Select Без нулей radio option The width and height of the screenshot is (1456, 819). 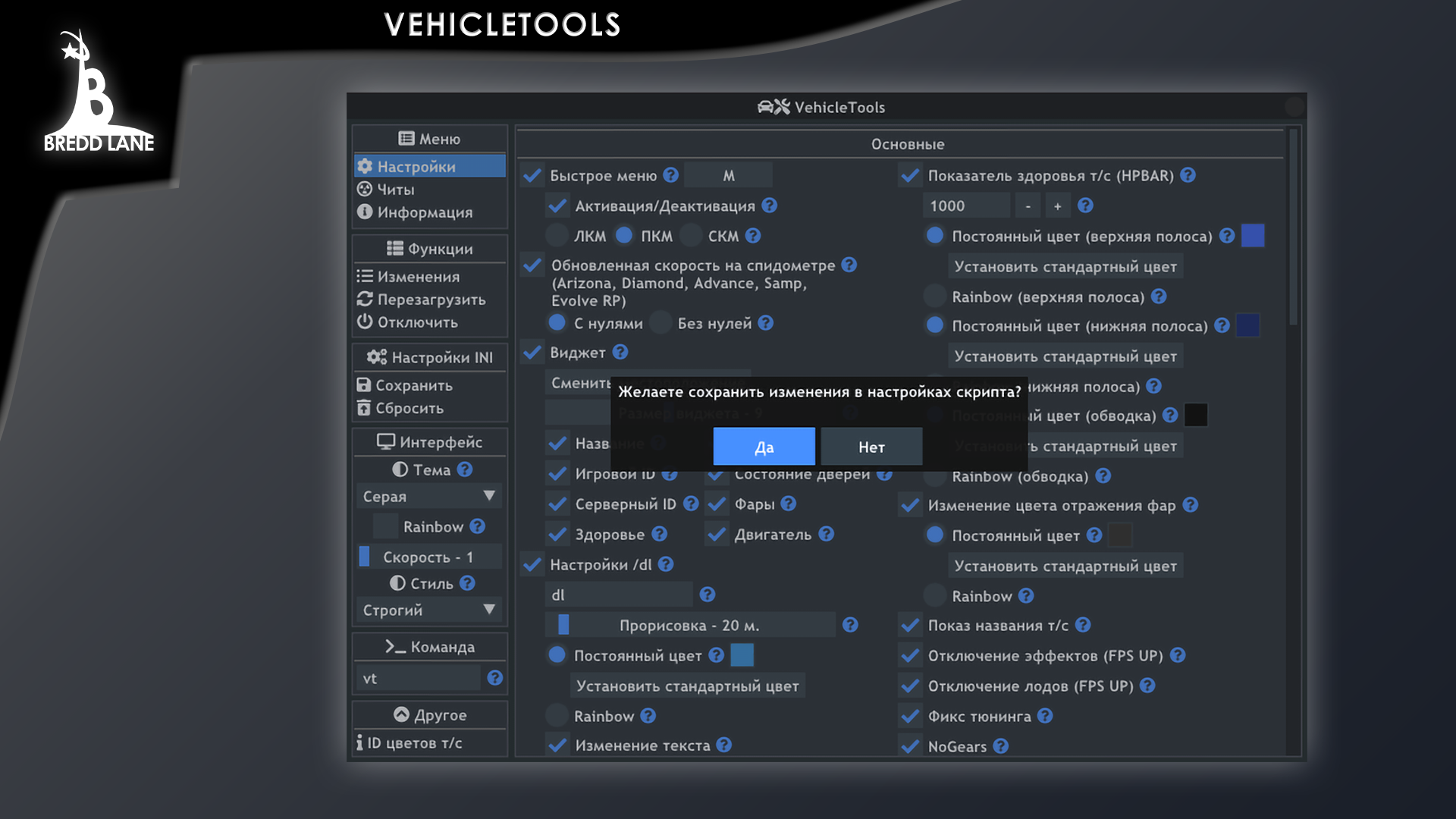click(661, 323)
